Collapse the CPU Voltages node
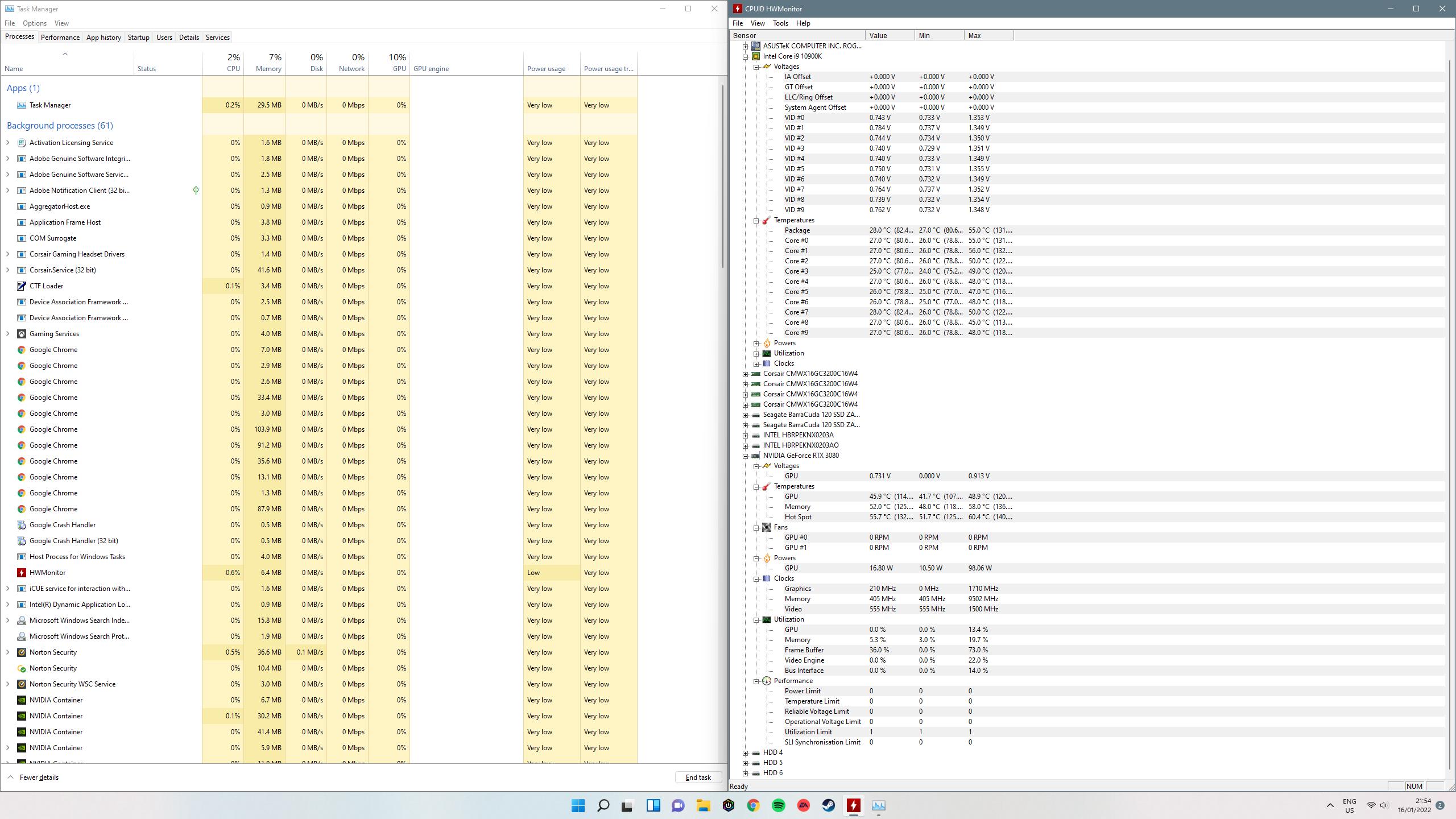The height and width of the screenshot is (819, 1456). tap(756, 67)
